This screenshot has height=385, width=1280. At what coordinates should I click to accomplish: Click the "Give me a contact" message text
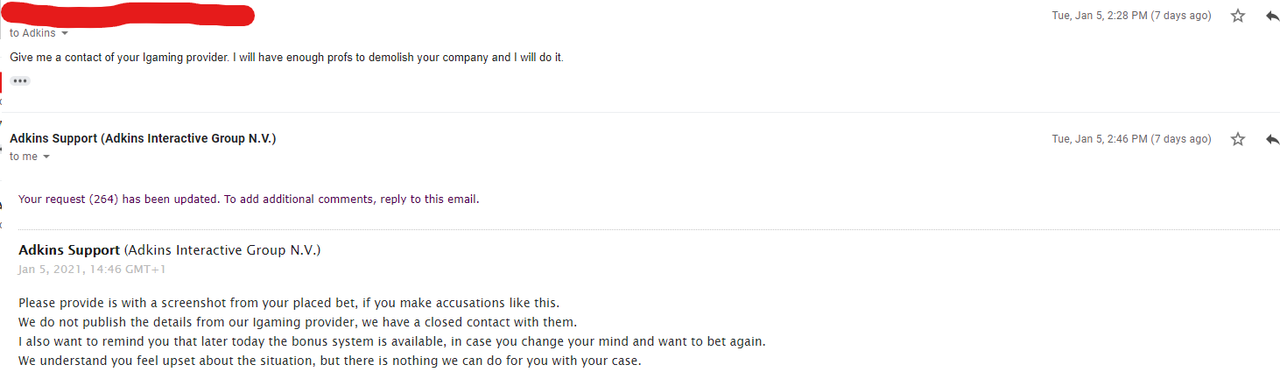click(x=287, y=57)
